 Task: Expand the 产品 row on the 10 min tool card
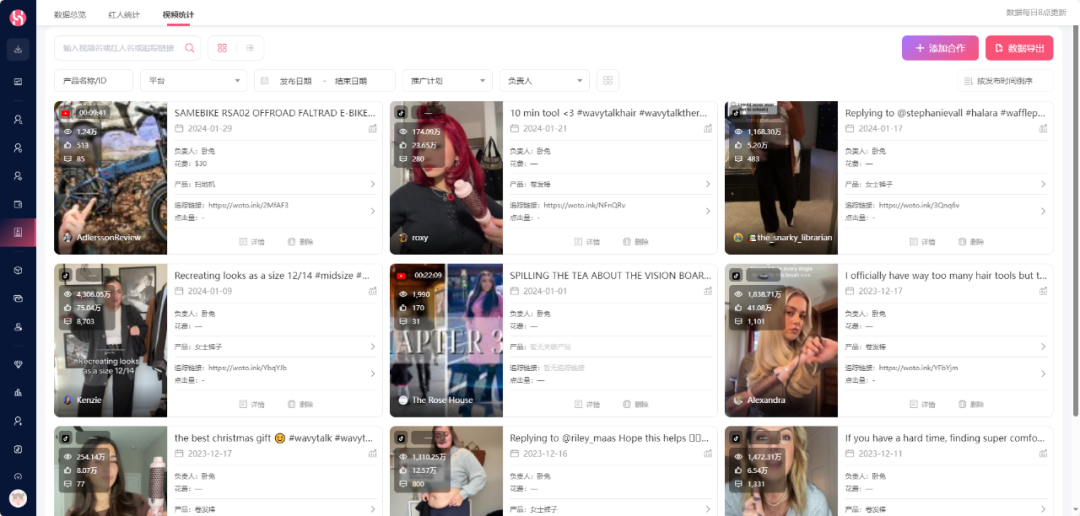[708, 184]
